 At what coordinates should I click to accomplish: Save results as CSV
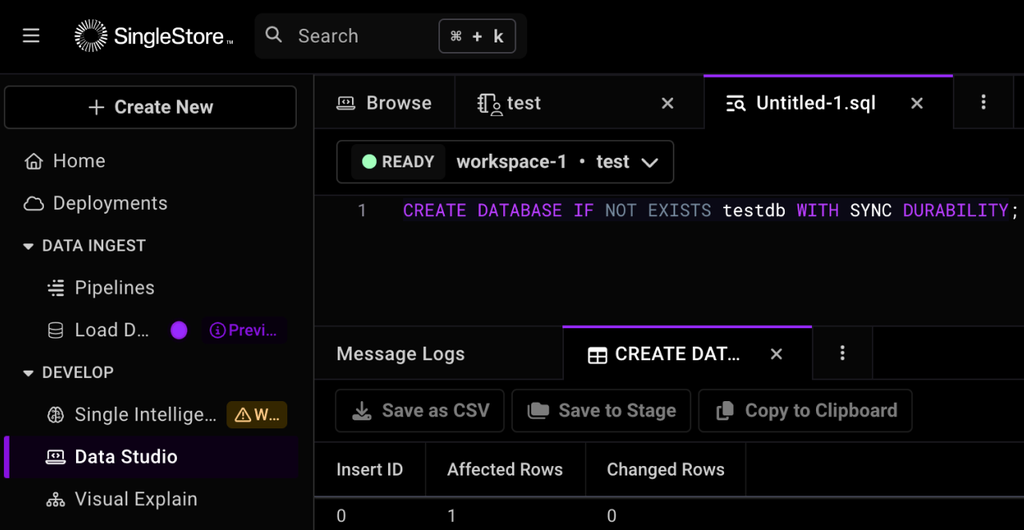(420, 411)
